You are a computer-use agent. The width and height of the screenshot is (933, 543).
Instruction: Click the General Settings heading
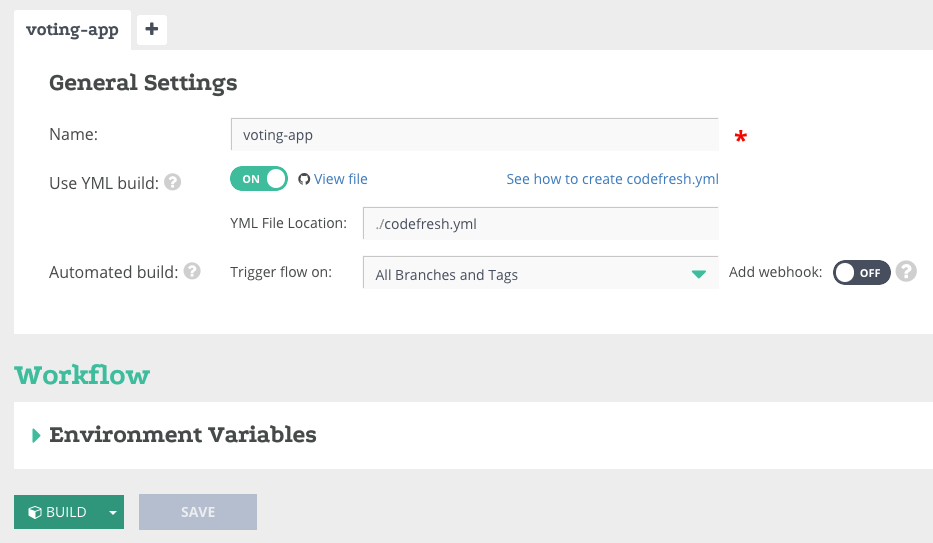coord(143,82)
